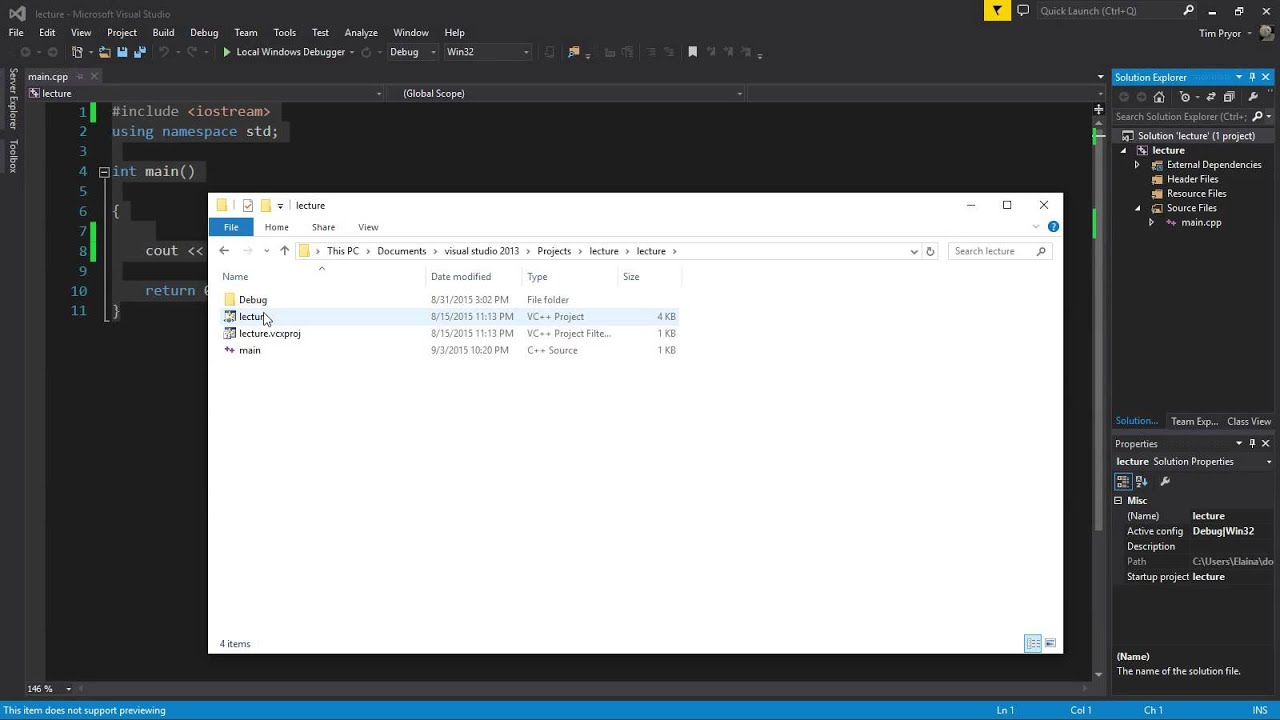Open the Server Explorer side tab

pos(13,98)
